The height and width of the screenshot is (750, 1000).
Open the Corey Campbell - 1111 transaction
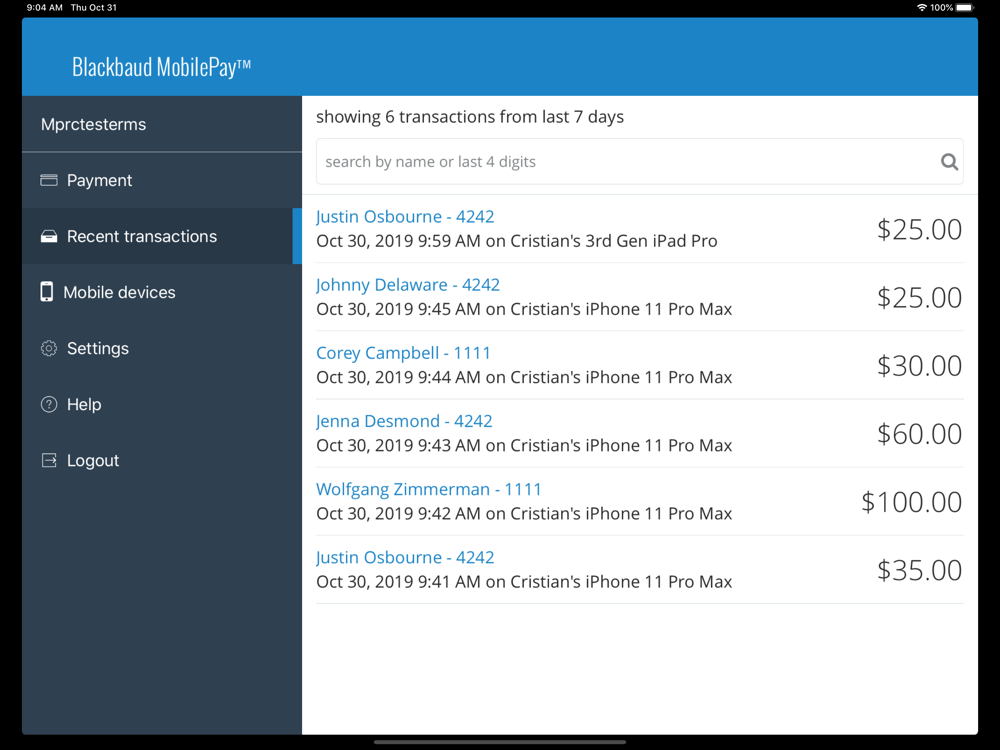(404, 353)
